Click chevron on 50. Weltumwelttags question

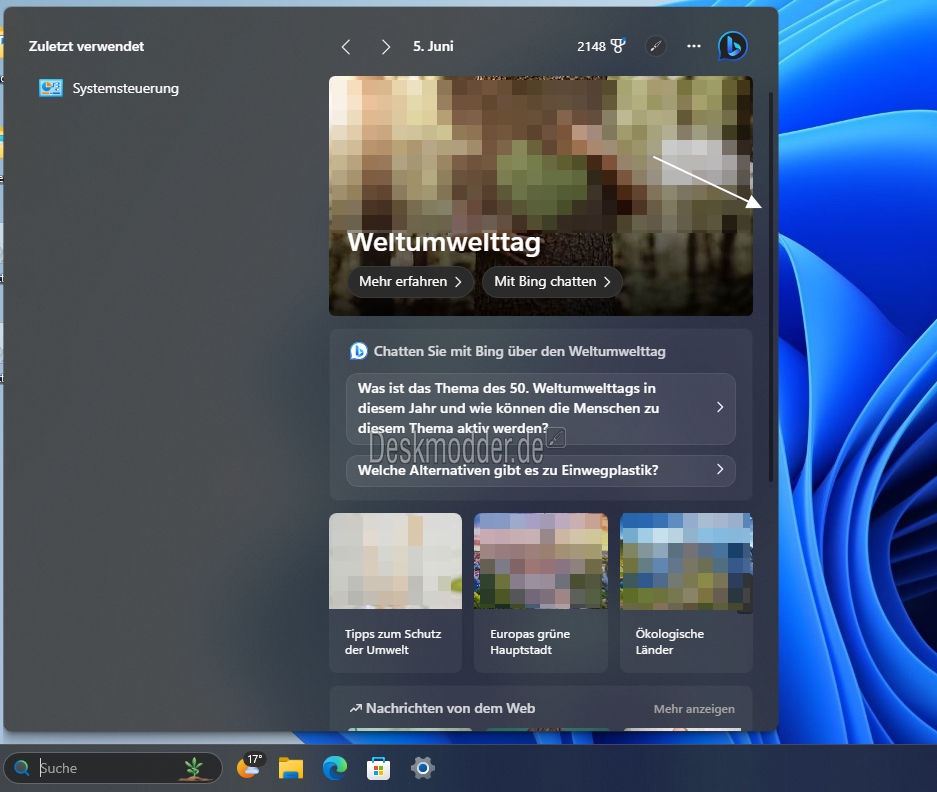coord(719,408)
